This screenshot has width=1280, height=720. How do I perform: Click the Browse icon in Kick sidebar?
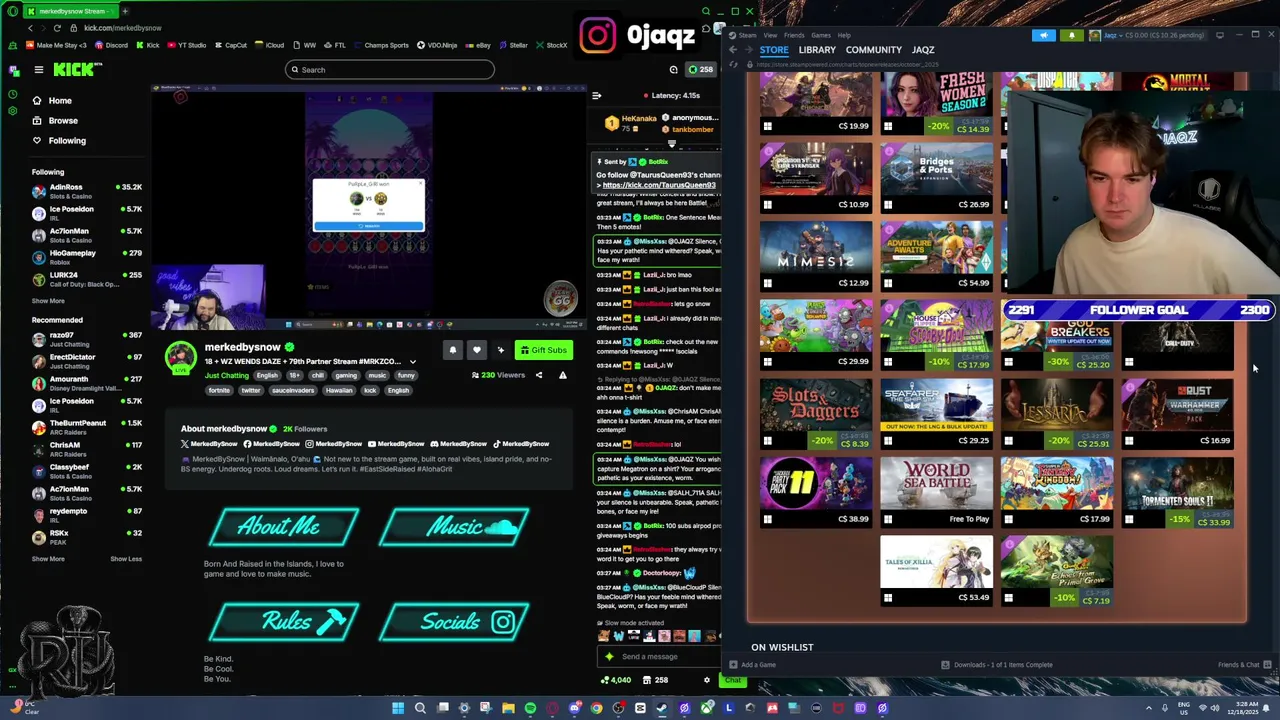point(37,120)
